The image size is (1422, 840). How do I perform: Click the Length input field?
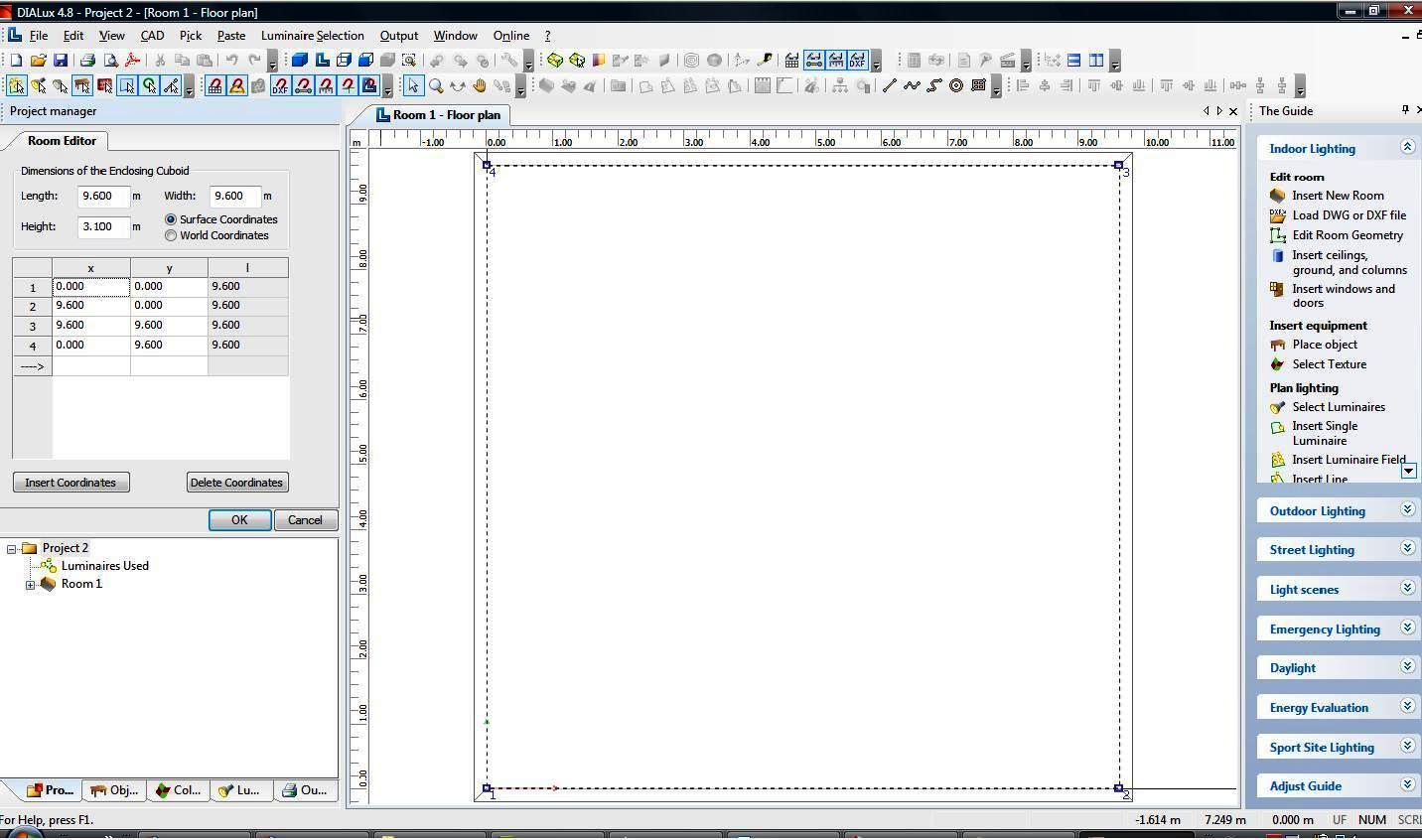tap(103, 197)
